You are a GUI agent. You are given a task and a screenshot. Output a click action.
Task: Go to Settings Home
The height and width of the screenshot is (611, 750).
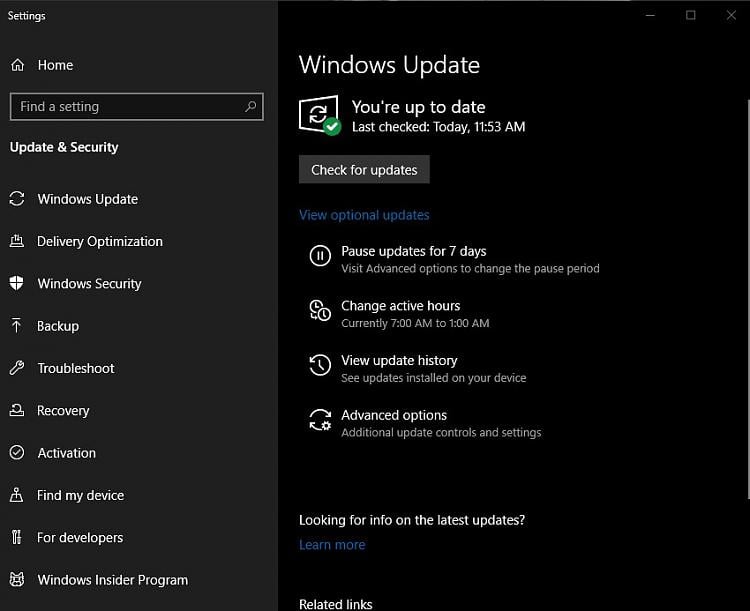[55, 65]
